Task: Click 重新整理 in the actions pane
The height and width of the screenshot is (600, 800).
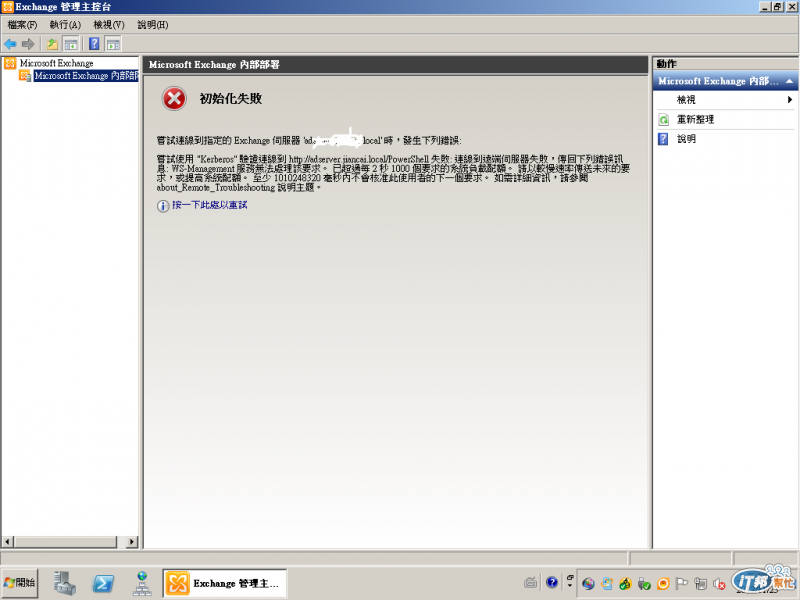Action: coord(695,119)
